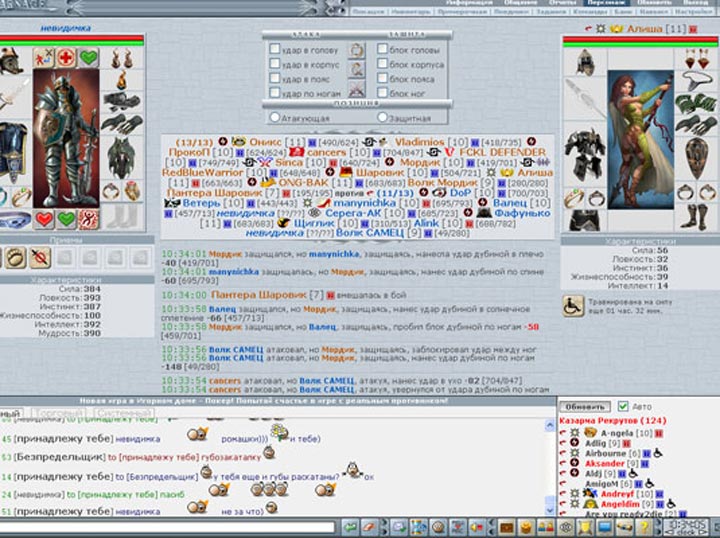720x538 pixels.
Task: Click the eraser icon in bottom toolbar
Action: 371,528
